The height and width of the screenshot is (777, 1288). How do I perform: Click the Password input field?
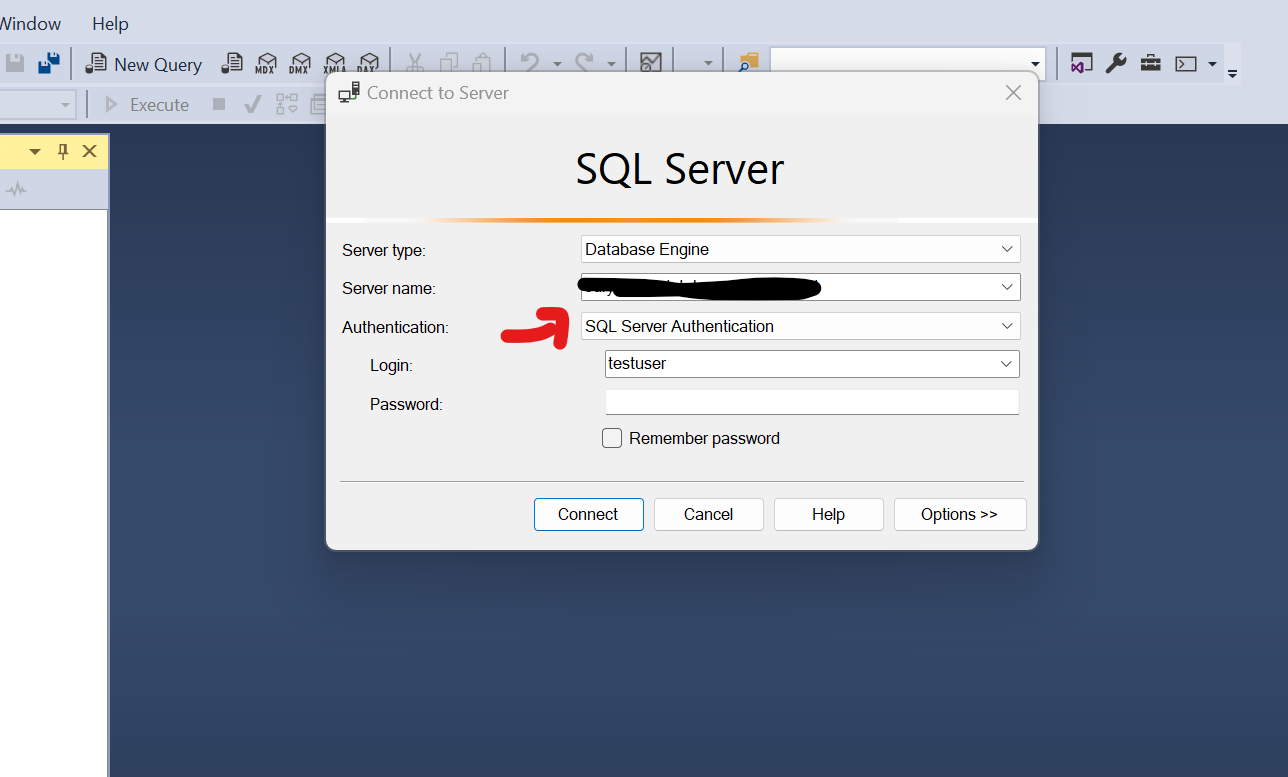click(x=812, y=402)
